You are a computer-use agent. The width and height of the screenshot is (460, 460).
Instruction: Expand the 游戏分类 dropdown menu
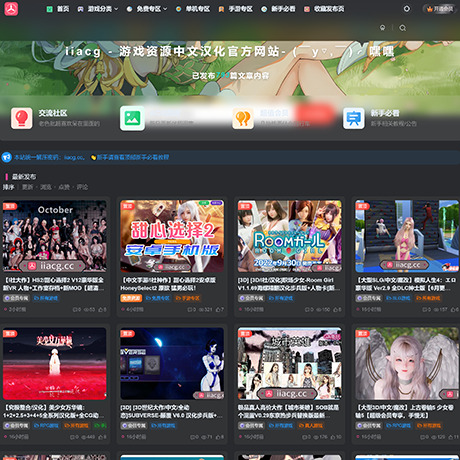pyautogui.click(x=98, y=9)
